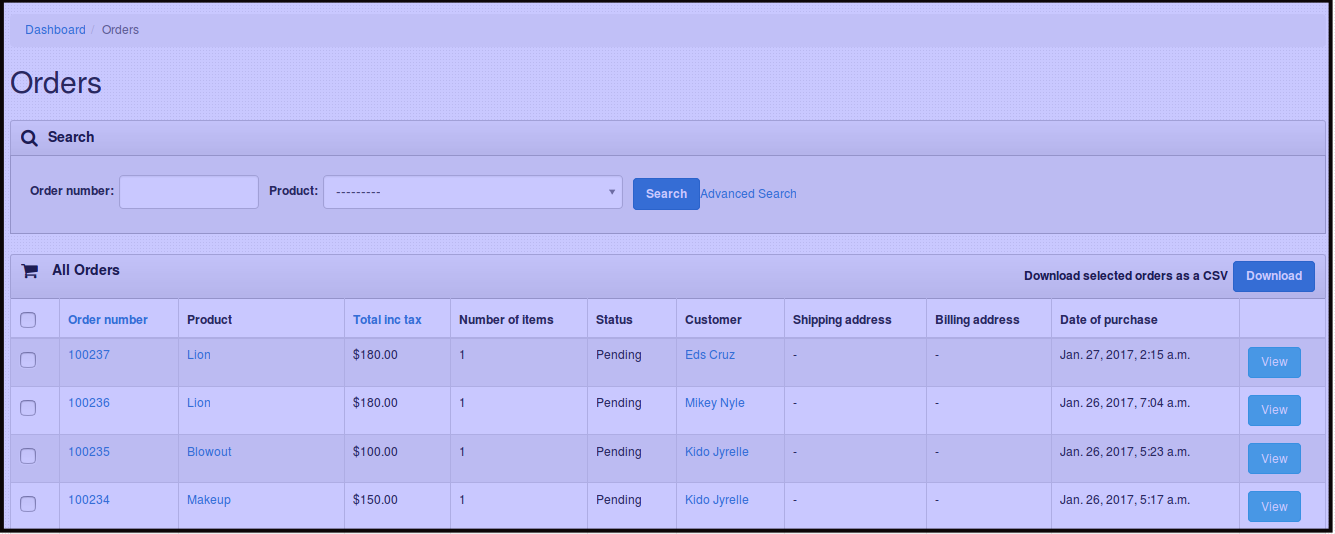Viewport: 1335px width, 534px height.
Task: Open Kido Jyrelle for order 100235
Action: coord(717,452)
